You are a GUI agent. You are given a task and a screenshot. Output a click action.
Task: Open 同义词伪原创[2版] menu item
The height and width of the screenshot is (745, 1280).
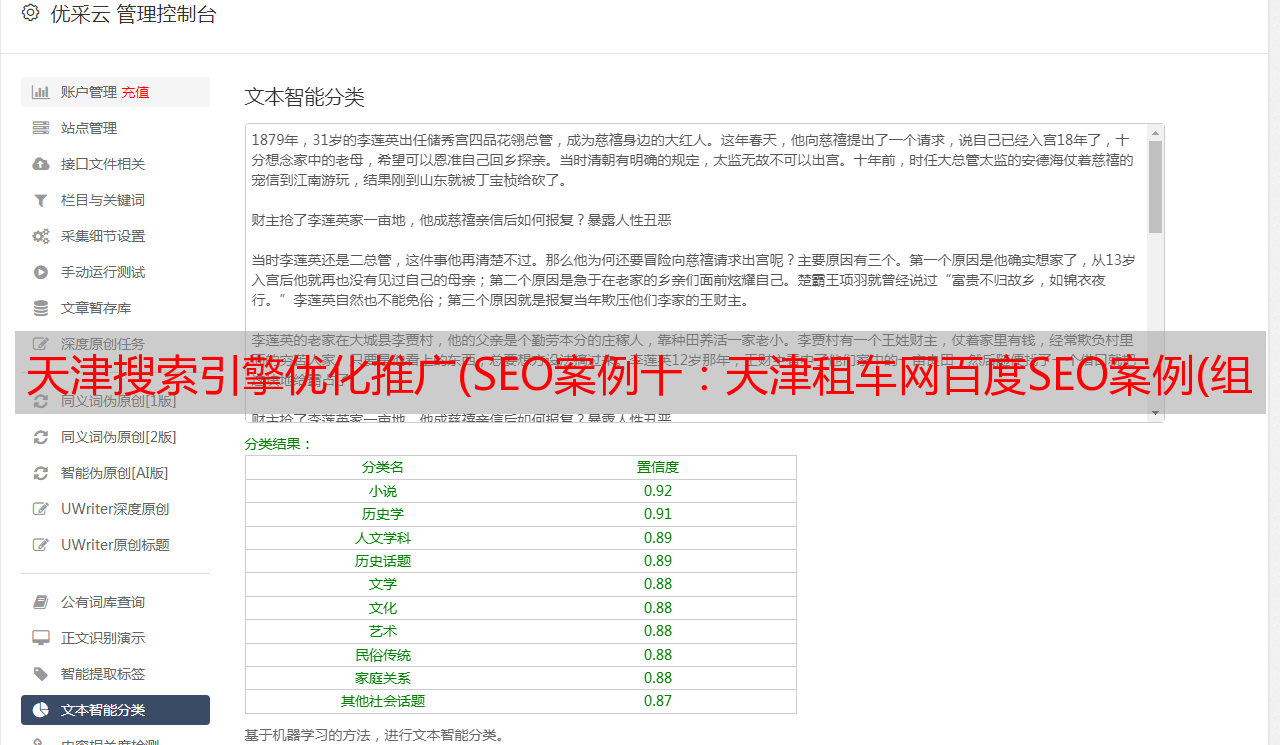pyautogui.click(x=118, y=437)
